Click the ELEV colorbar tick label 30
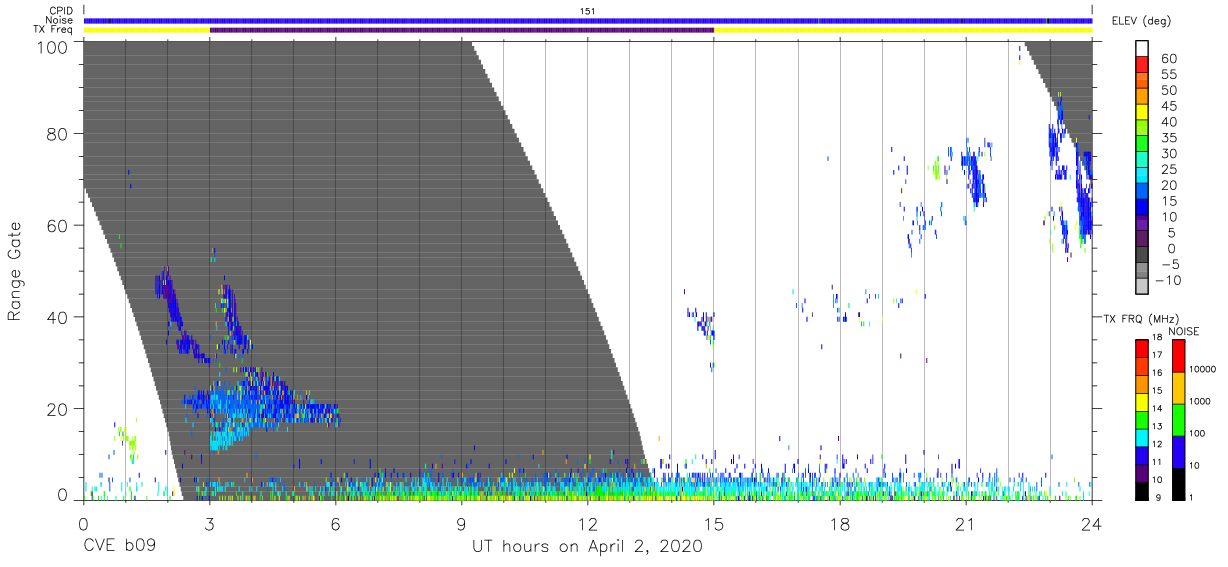Viewport: 1228px width, 567px height. (x=1167, y=153)
